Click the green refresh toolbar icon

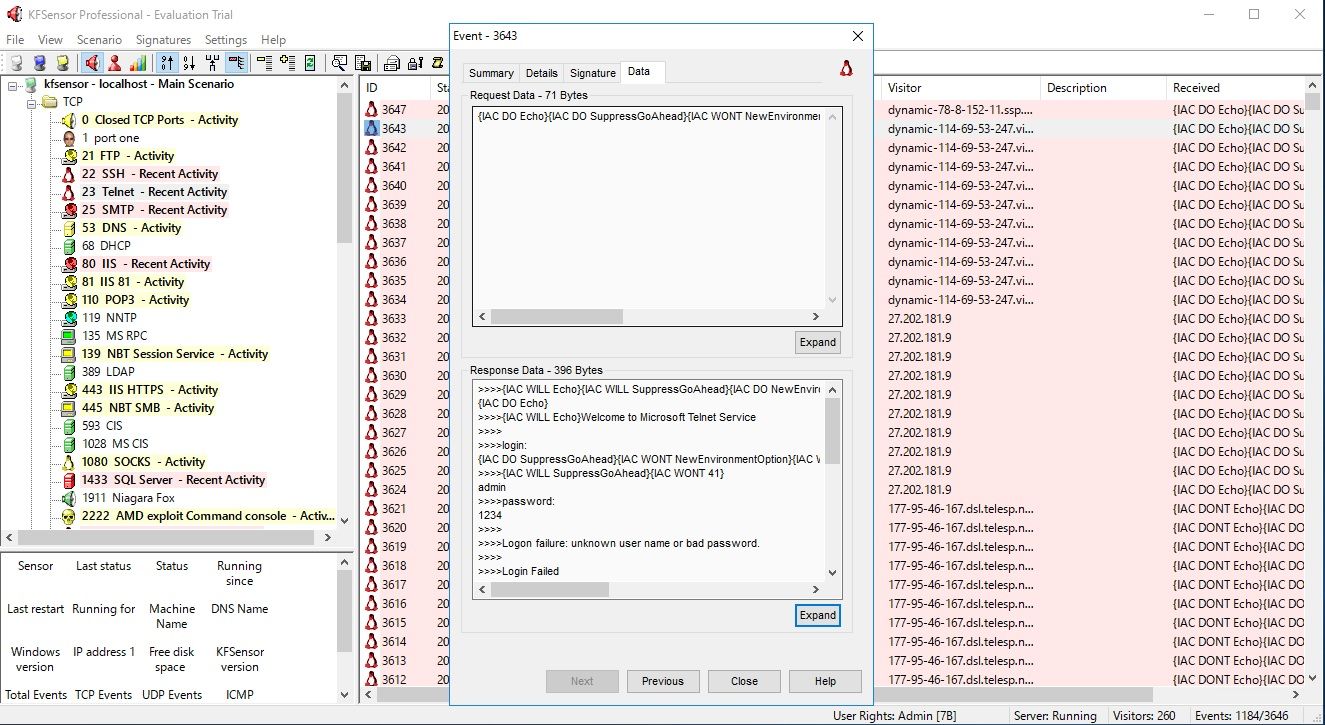[x=311, y=63]
